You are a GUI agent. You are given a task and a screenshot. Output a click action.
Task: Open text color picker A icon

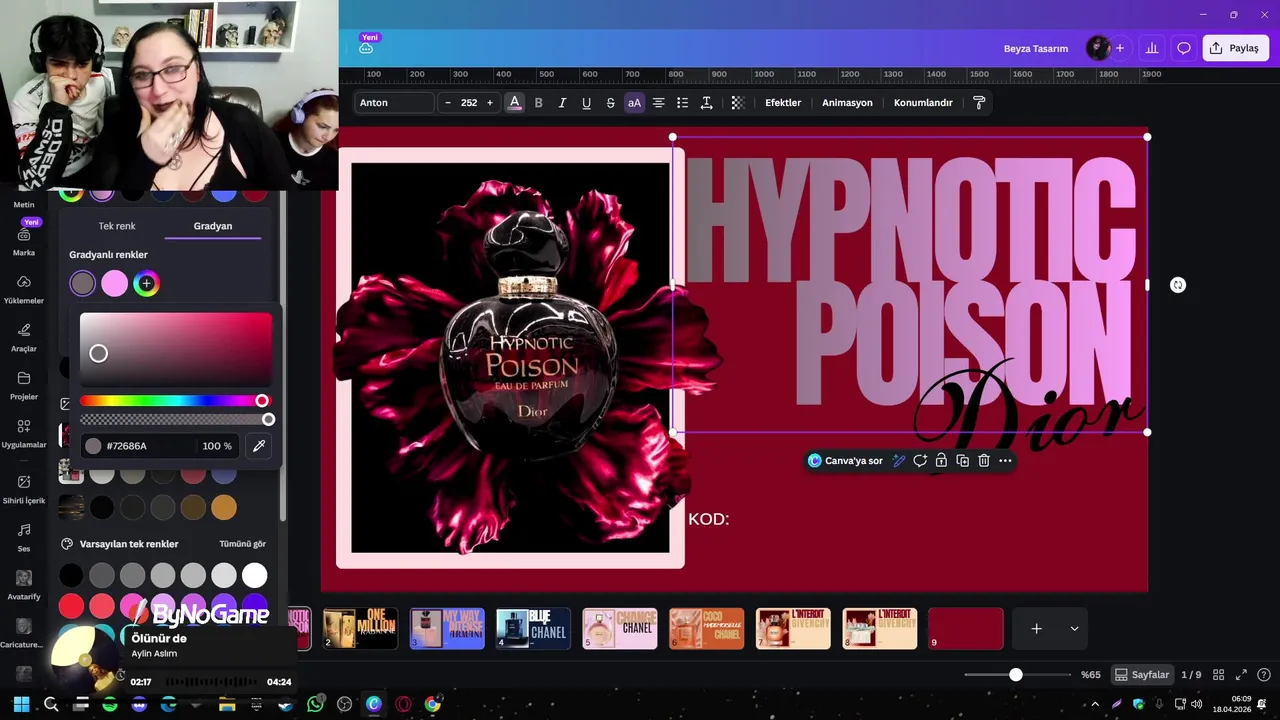coord(514,103)
